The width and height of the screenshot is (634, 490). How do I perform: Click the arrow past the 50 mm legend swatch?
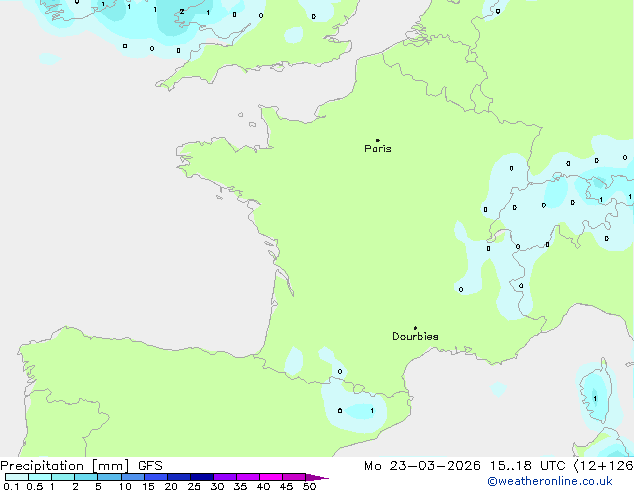pyautogui.click(x=317, y=477)
